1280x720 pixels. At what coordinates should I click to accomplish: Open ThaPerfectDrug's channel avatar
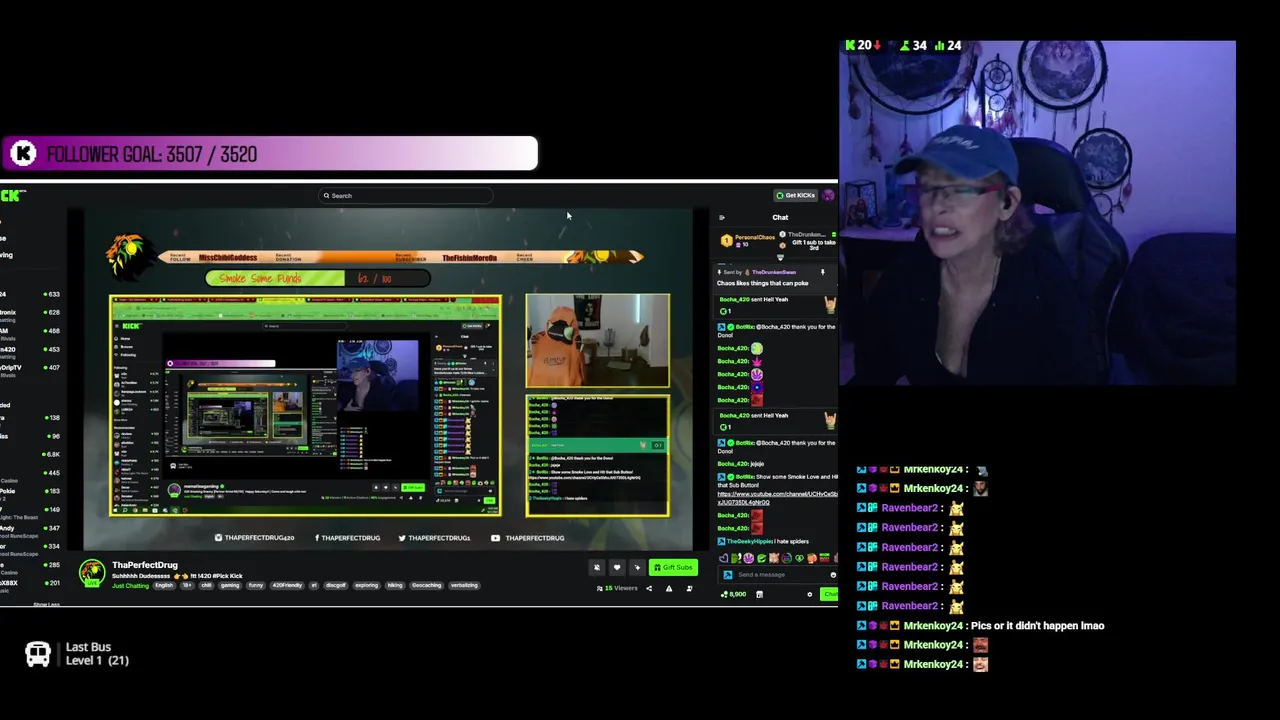click(x=92, y=573)
